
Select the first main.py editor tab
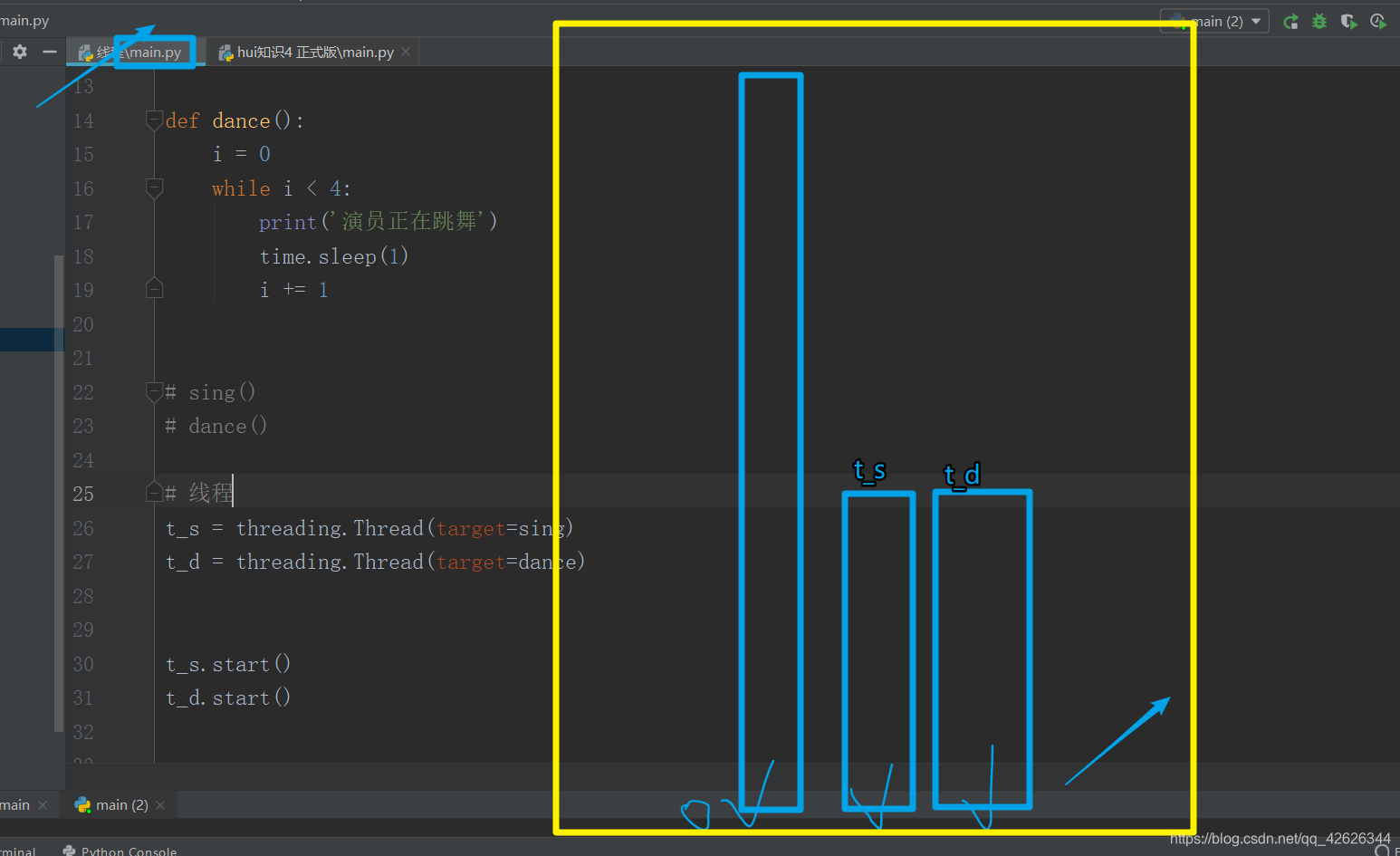pos(134,53)
